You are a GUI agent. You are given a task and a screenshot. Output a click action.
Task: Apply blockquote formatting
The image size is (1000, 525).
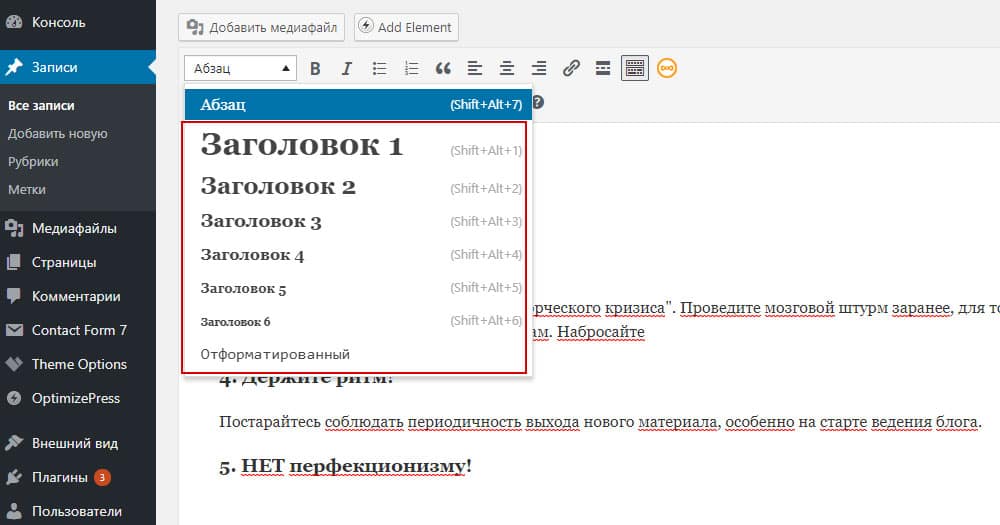tap(443, 69)
